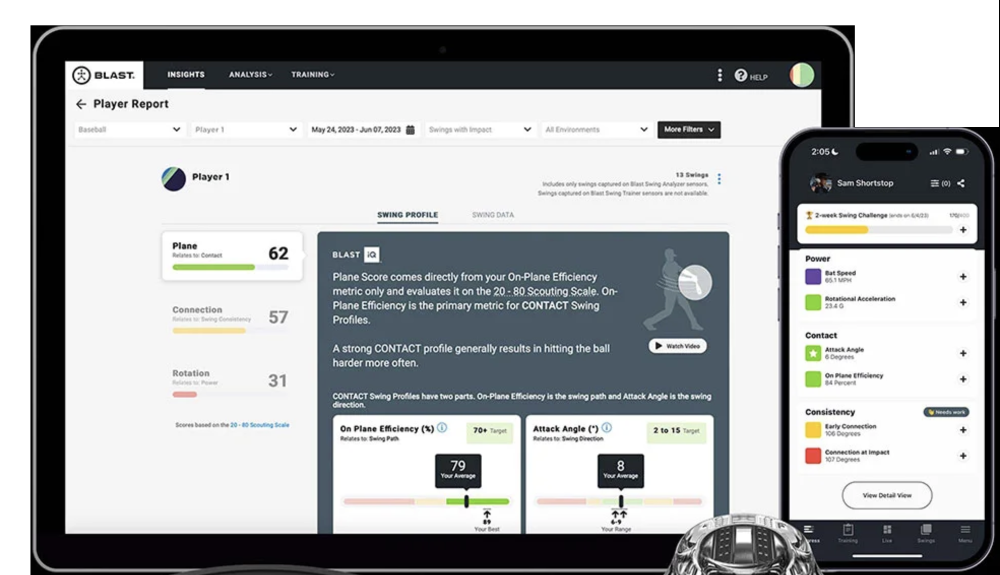
Task: Tap plus on 2-week Swing Challenge card
Action: click(x=963, y=229)
